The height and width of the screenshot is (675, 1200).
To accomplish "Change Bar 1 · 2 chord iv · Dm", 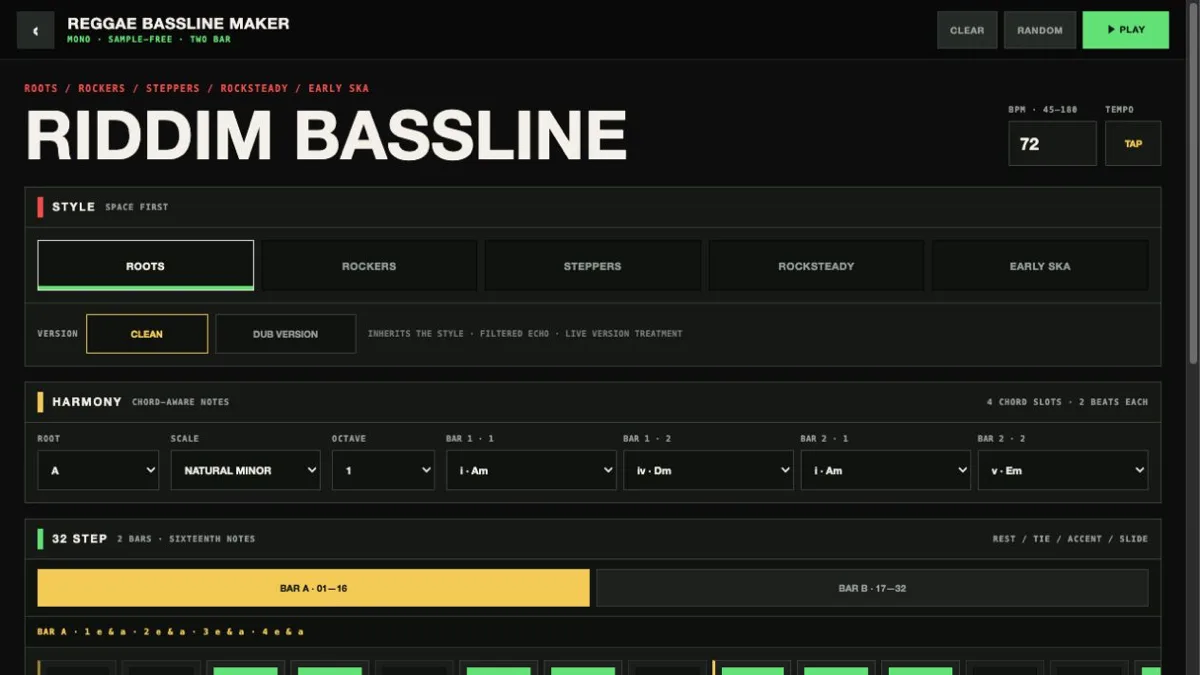I will point(708,470).
